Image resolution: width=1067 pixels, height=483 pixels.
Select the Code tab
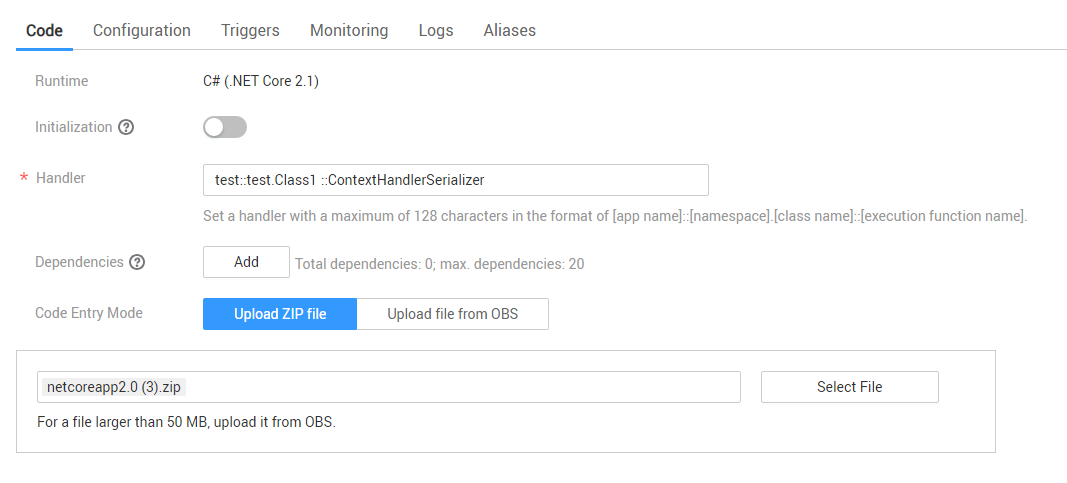tap(44, 30)
